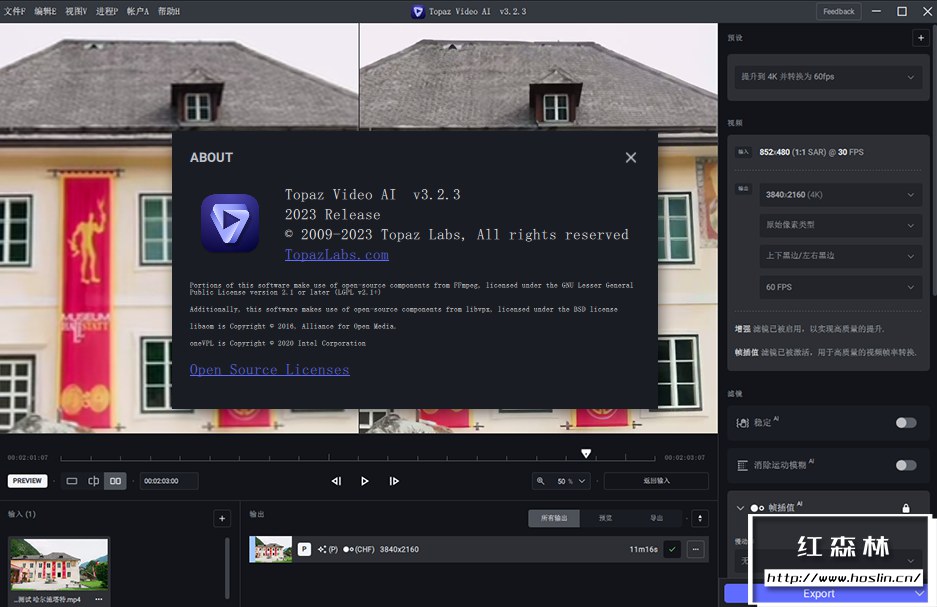Click the PREVIEW button
This screenshot has height=607, width=937.
(x=27, y=481)
